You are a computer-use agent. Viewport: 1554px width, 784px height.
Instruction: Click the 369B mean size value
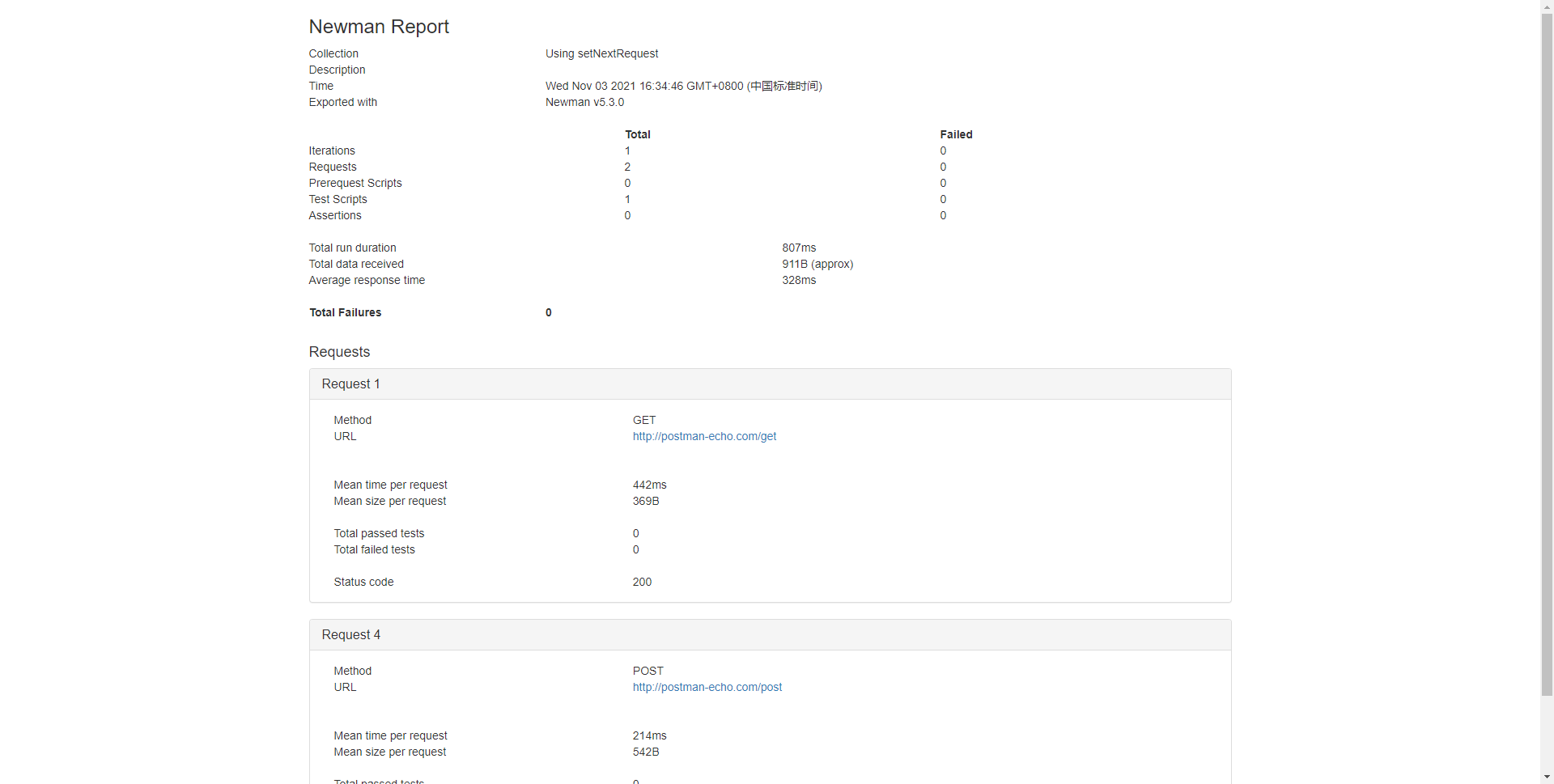pos(646,501)
